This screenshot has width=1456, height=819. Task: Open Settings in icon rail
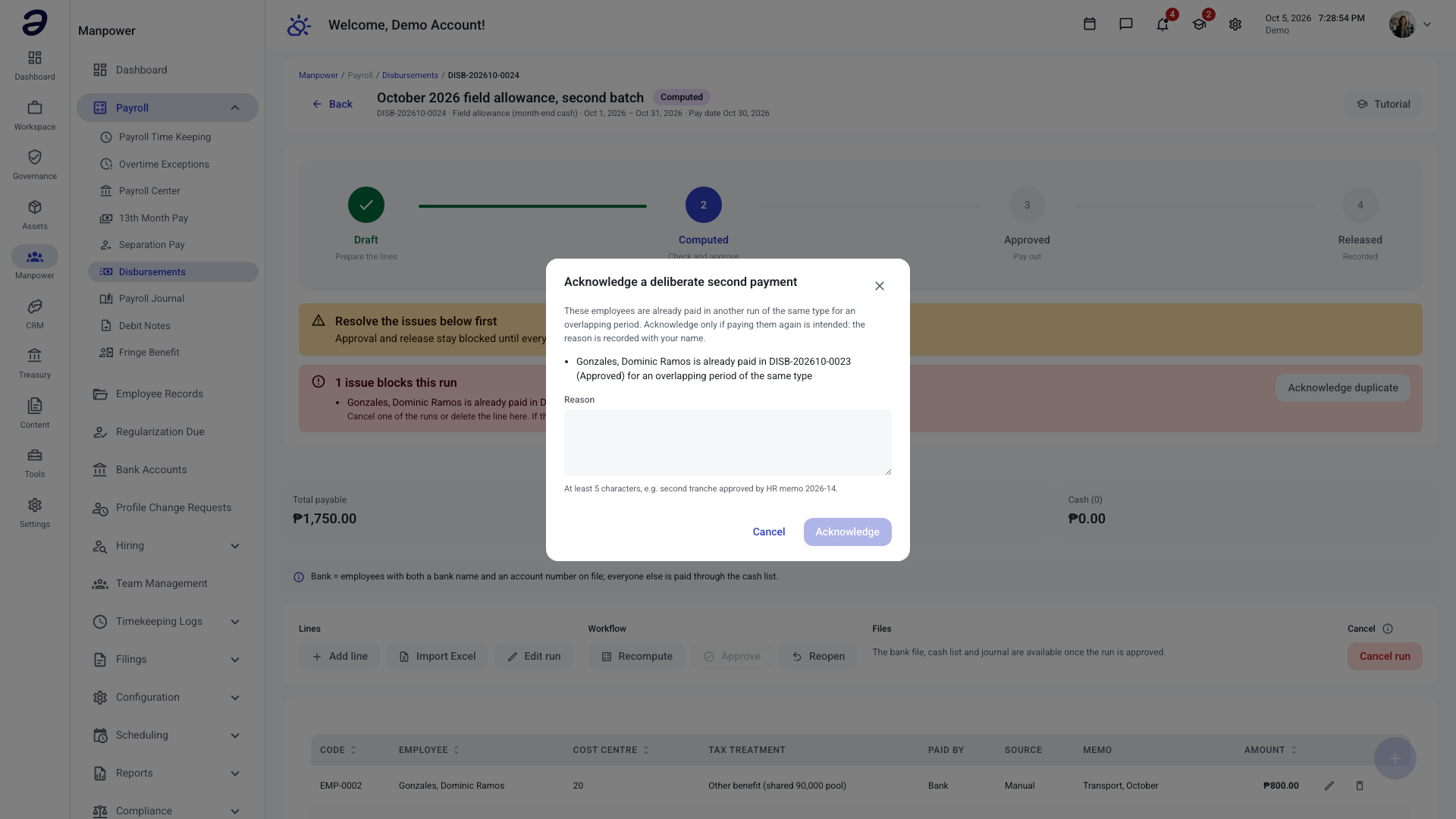point(35,513)
